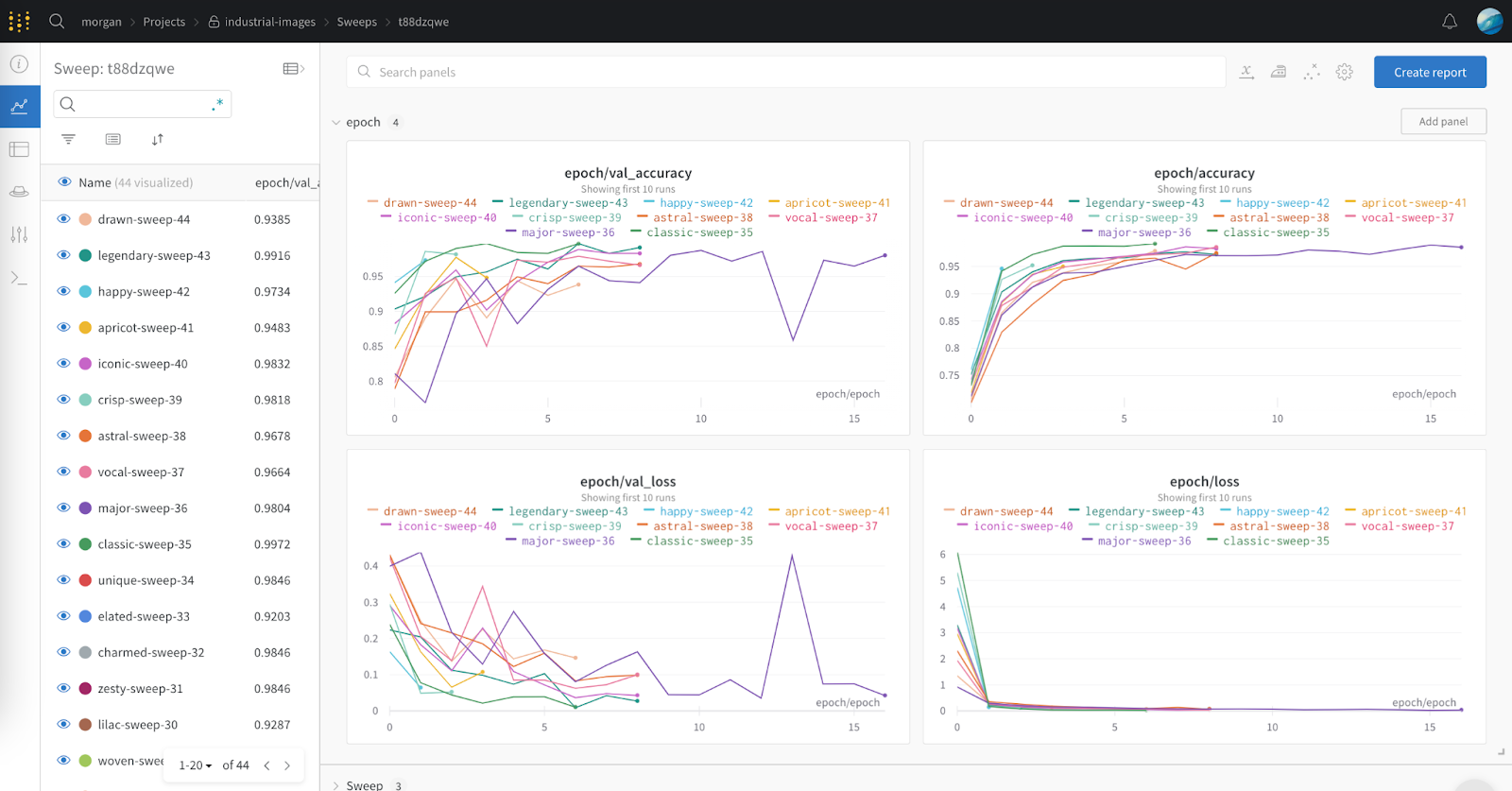Click major-sweep-36 color dot
The image size is (1512, 791).
[85, 508]
